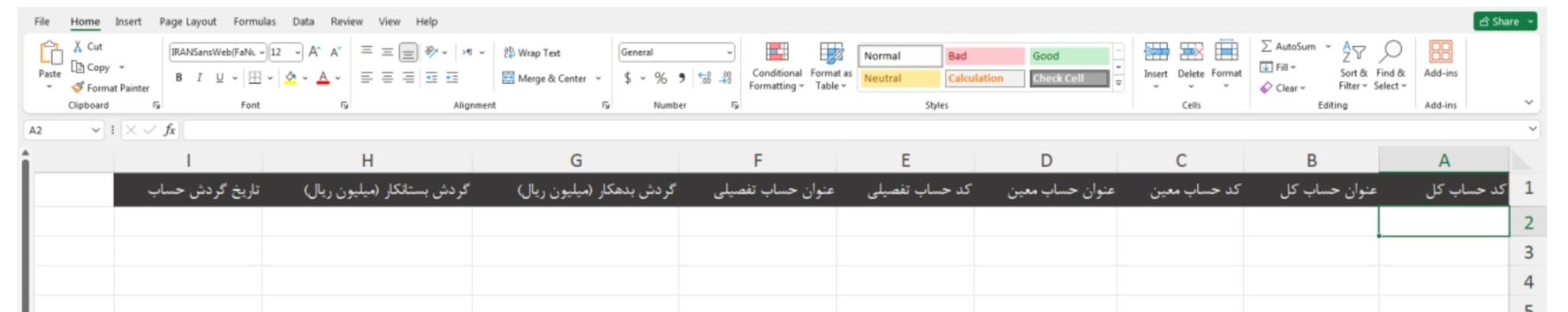The width and height of the screenshot is (1568, 312).
Task: Switch to the Page Layout tab
Action: [188, 21]
